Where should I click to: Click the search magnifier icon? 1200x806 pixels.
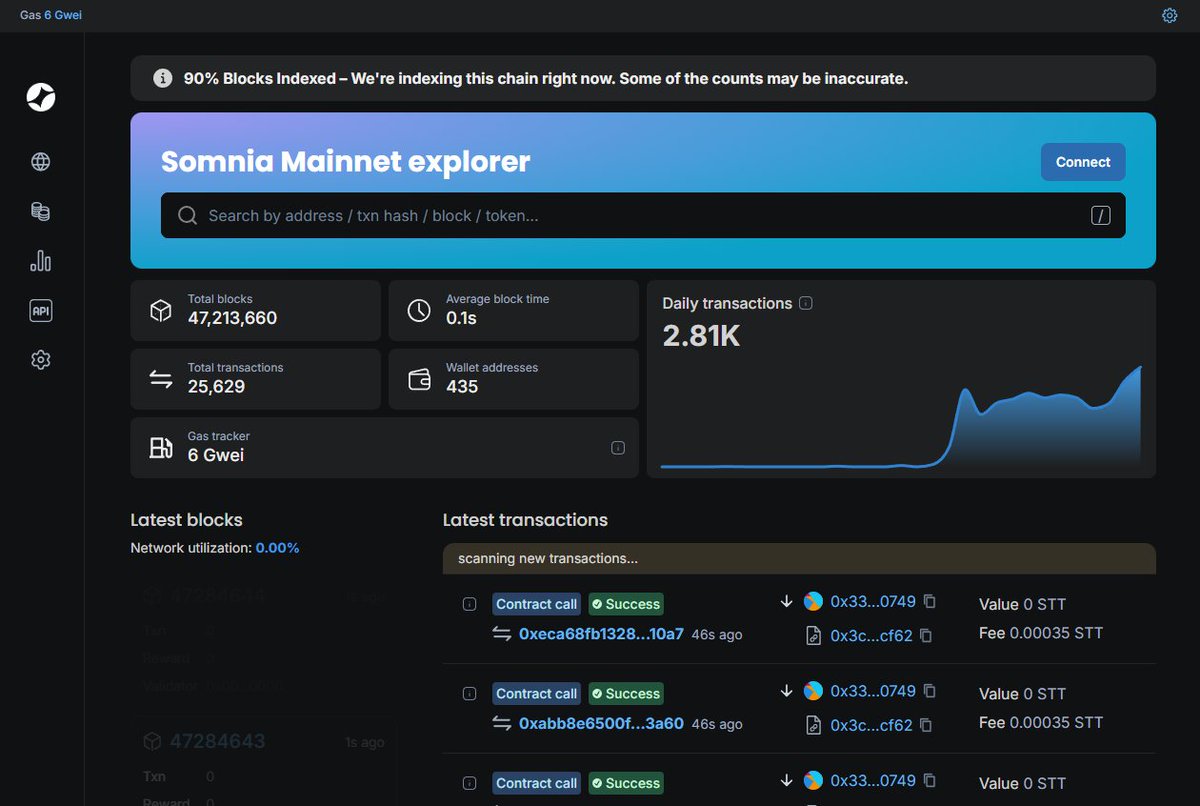[x=187, y=216]
